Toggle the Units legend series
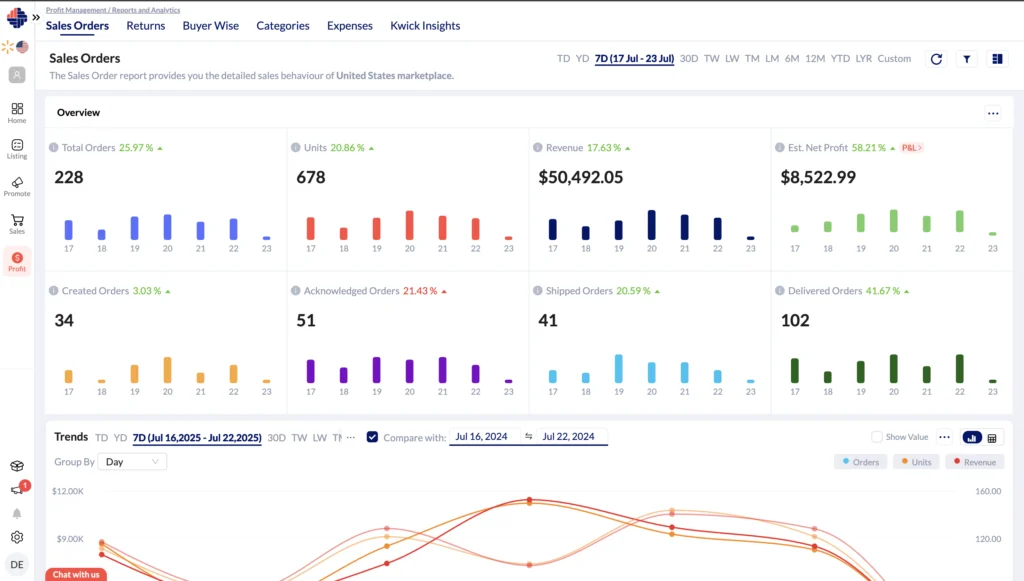 (x=916, y=462)
